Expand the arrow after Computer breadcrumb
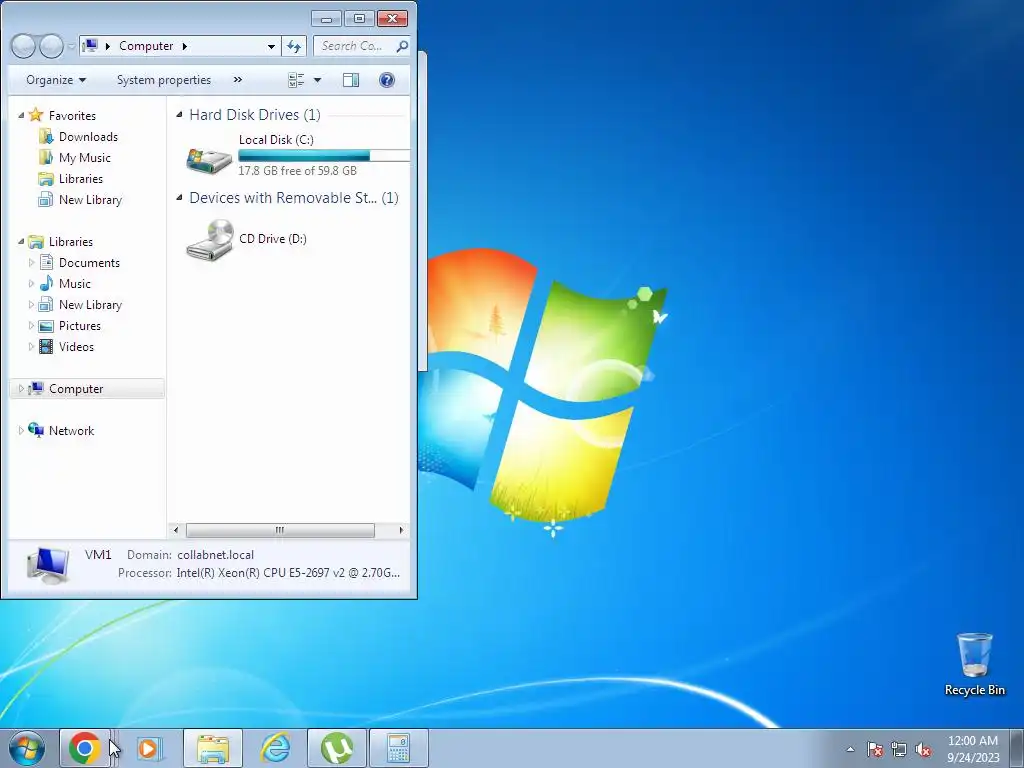Image resolution: width=1024 pixels, height=768 pixels. click(x=185, y=46)
